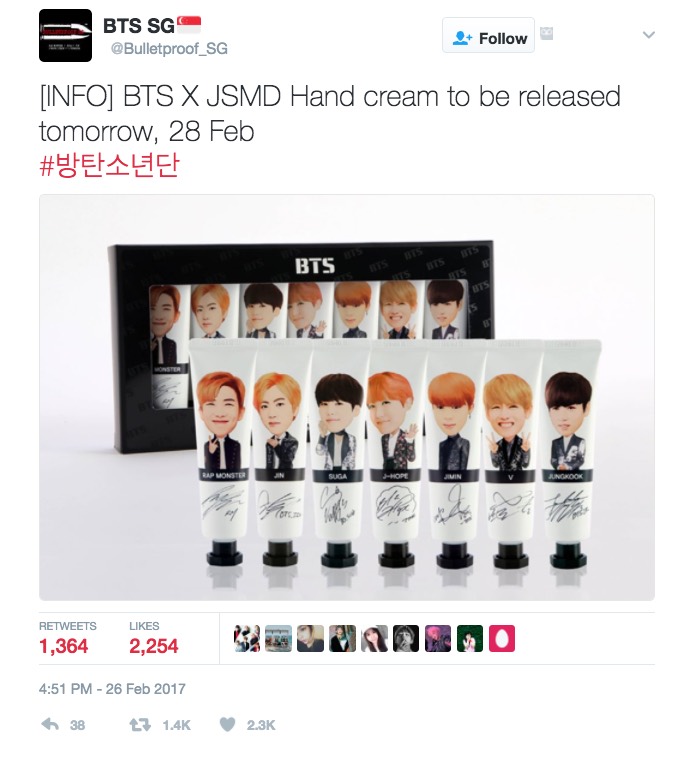The height and width of the screenshot is (765, 689).
Task: Open the hand cream product photo
Action: (347, 397)
